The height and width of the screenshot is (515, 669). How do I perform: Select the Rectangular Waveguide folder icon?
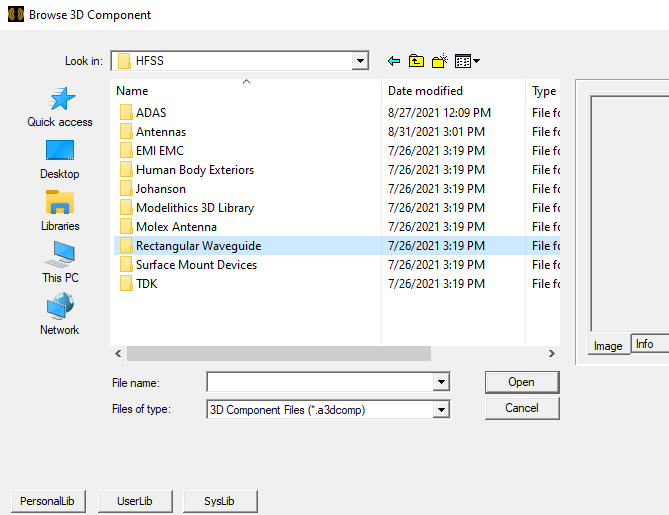[x=126, y=245]
